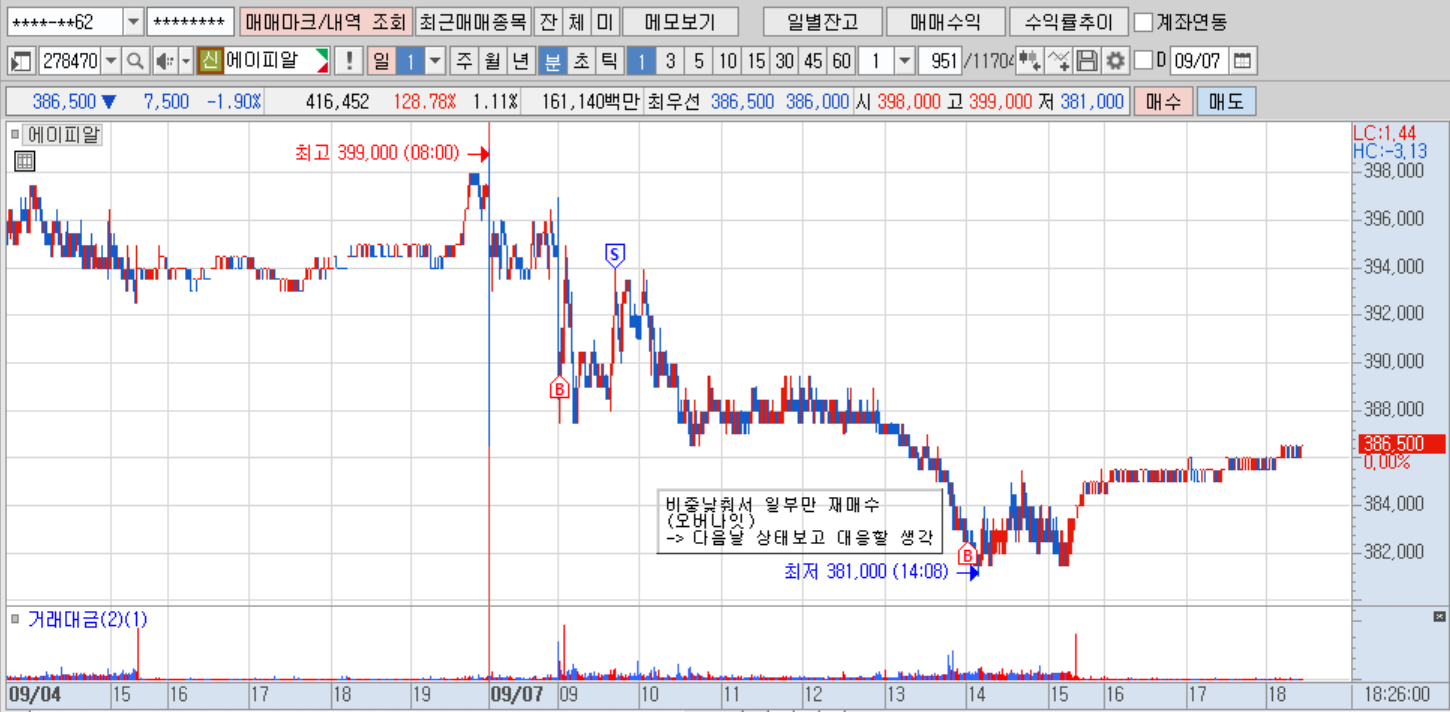1450x712 pixels.
Task: Select the 년 yearly chart button
Action: click(x=520, y=61)
